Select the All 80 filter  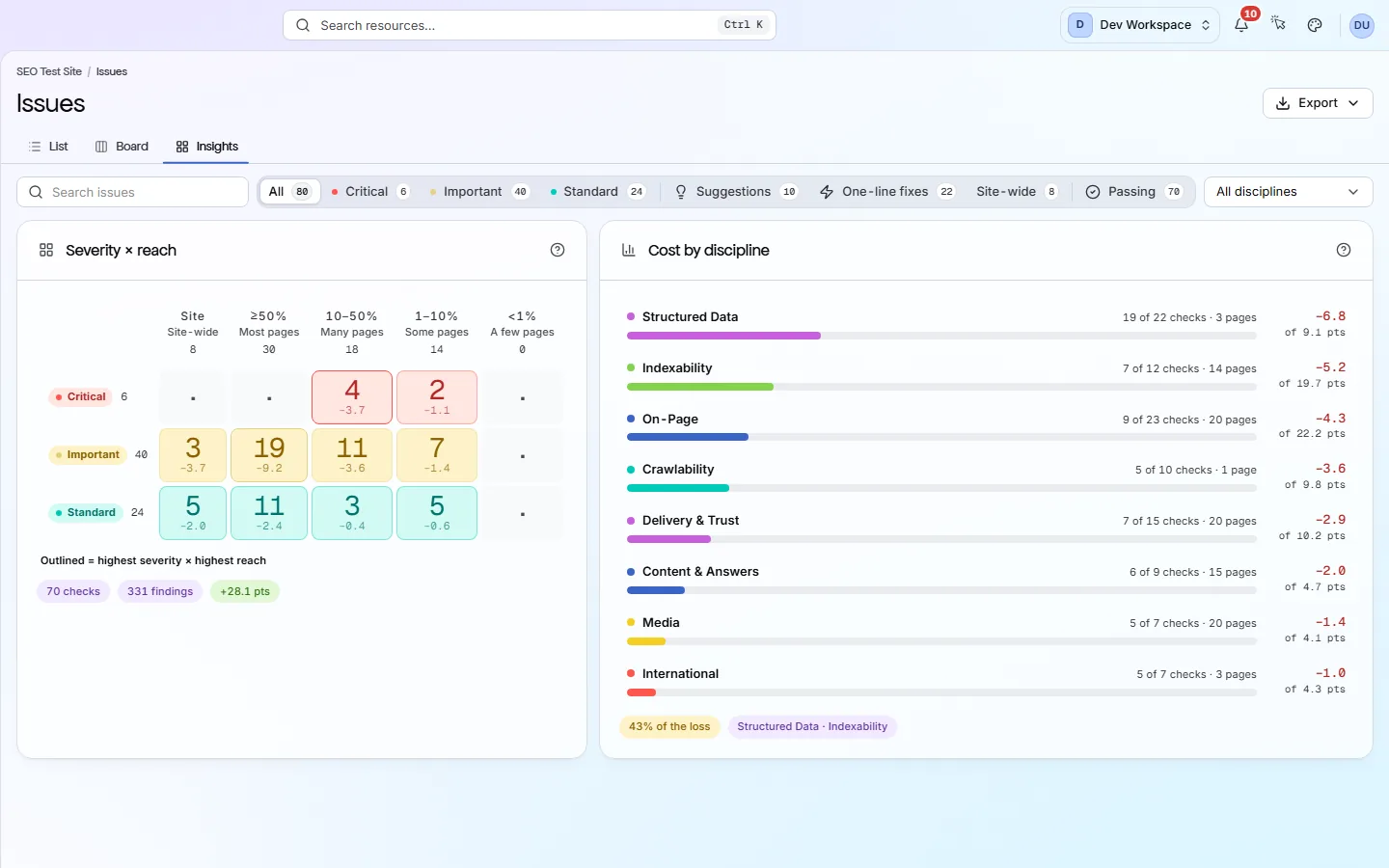[x=289, y=192]
